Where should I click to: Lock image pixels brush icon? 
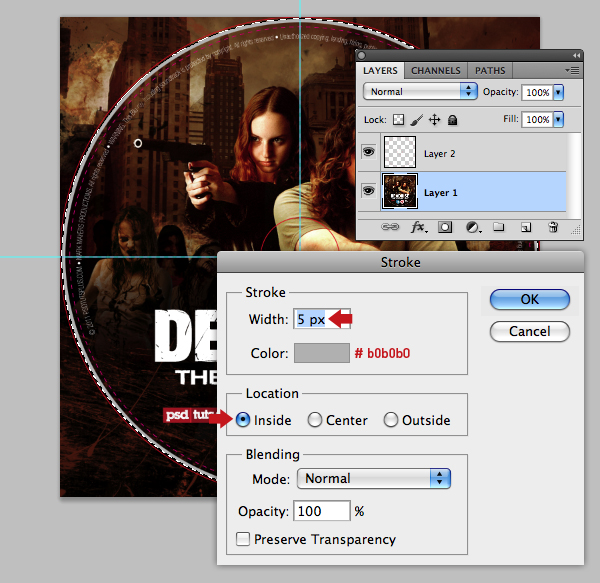(x=416, y=120)
